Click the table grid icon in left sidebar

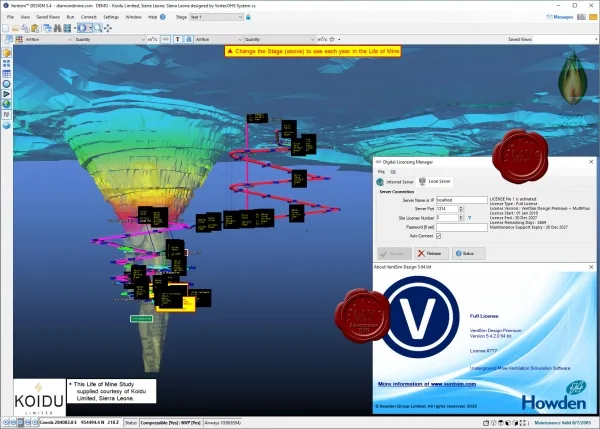click(7, 74)
